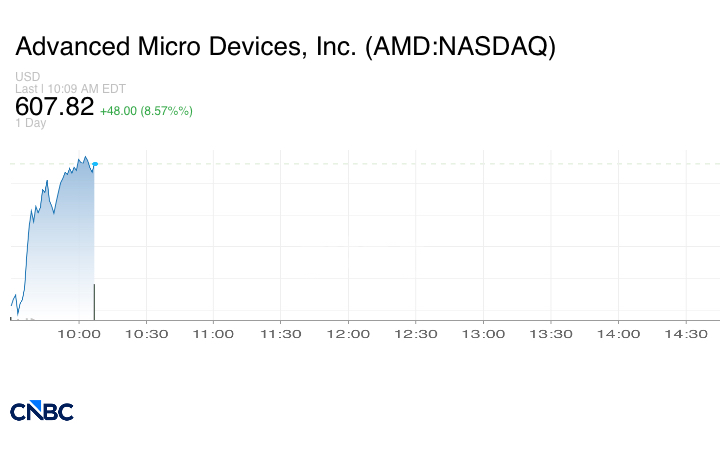Click the 14:00 time axis label
720x450 pixels.
(618, 334)
